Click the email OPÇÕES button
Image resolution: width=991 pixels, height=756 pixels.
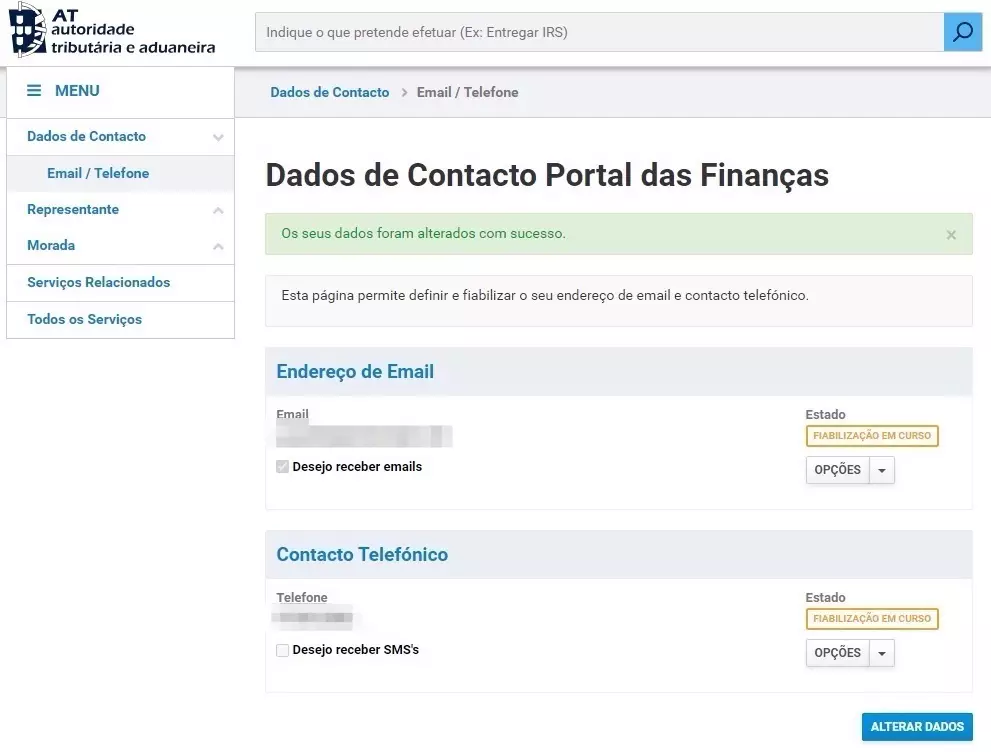tap(837, 470)
